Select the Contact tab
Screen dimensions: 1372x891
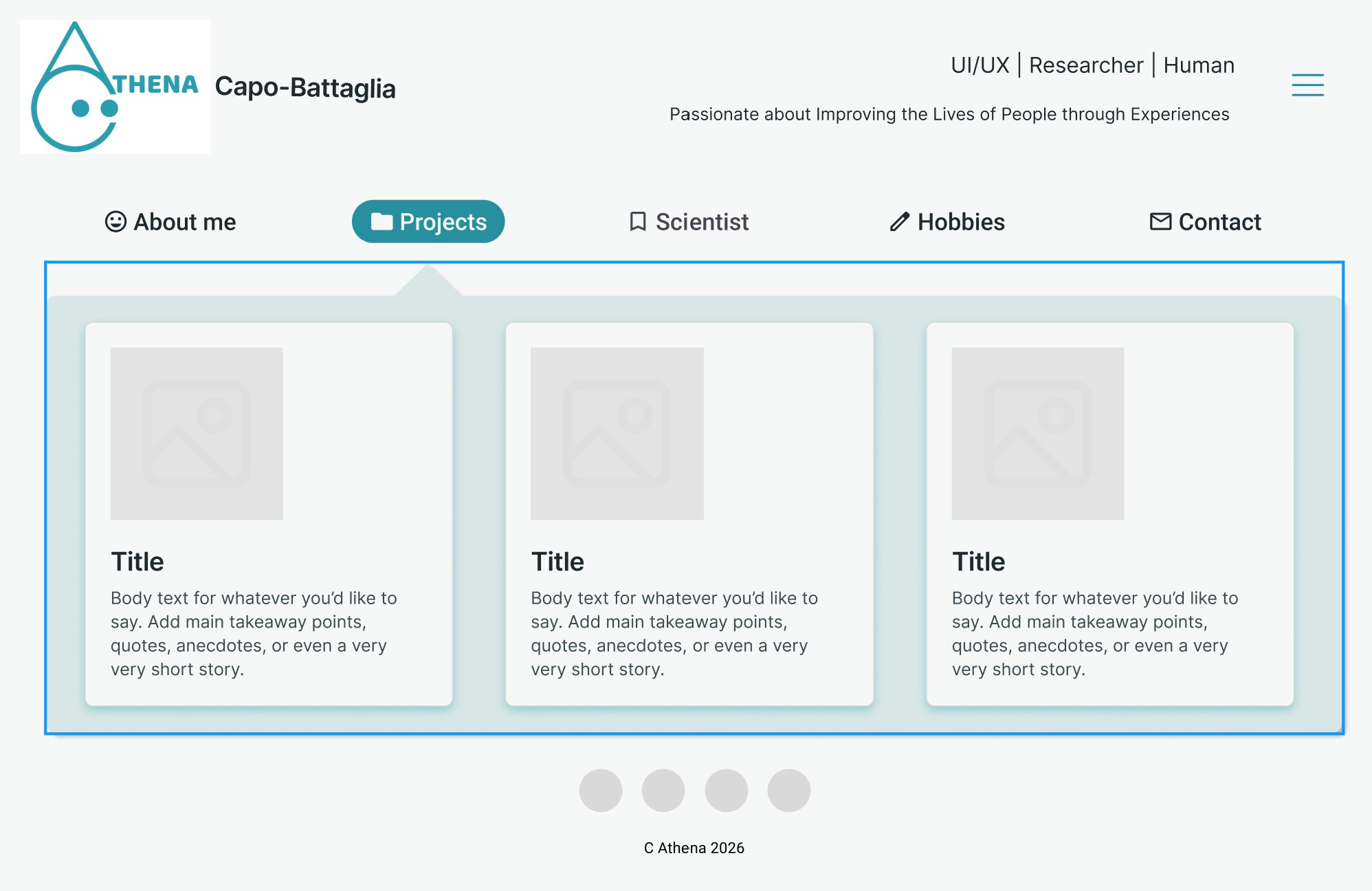(1219, 222)
